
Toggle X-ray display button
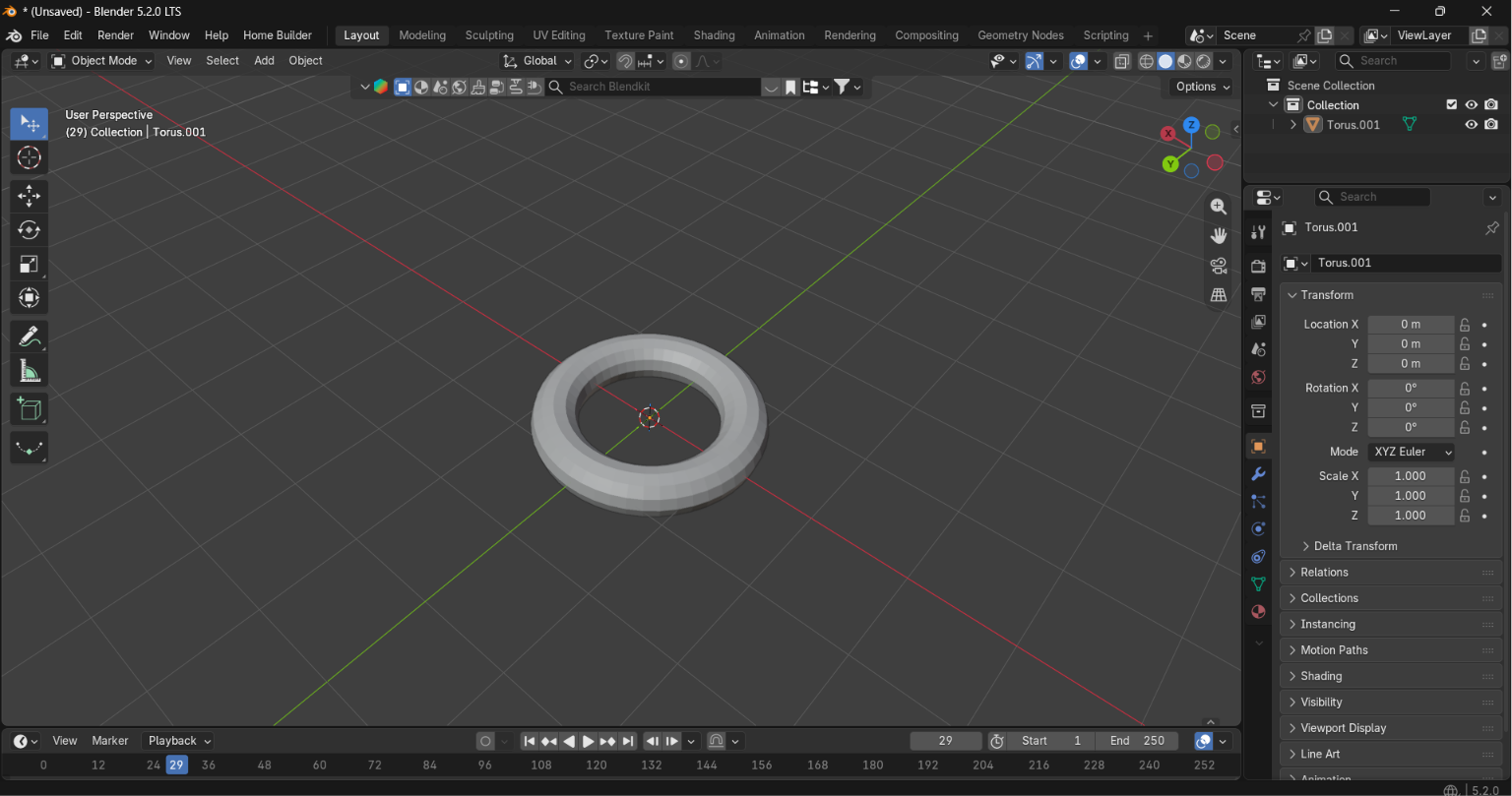(1122, 61)
